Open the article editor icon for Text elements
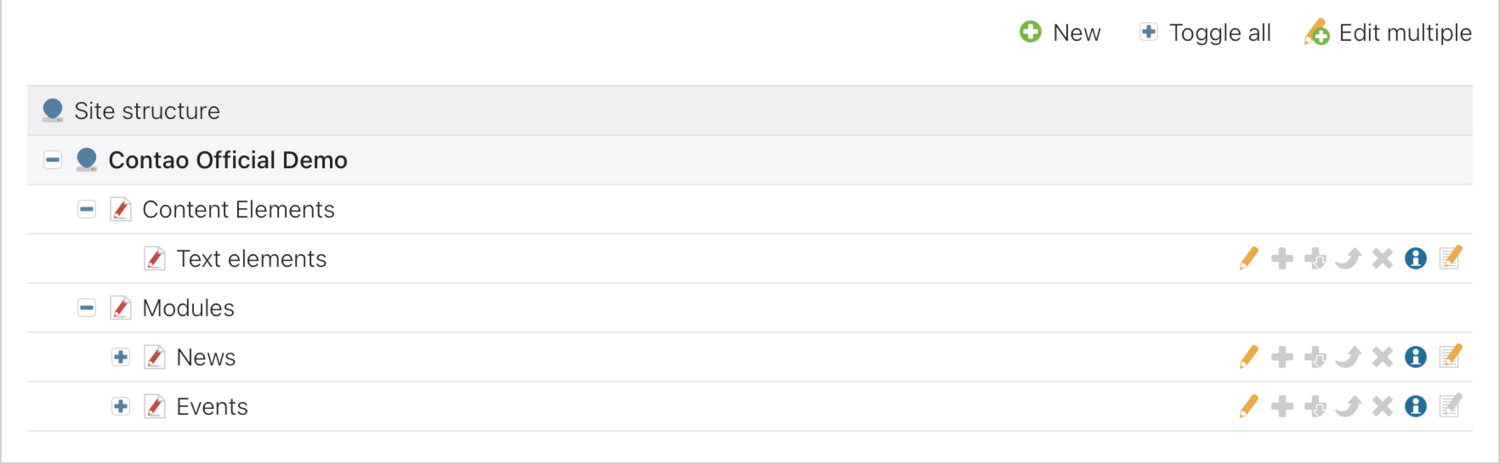 point(1450,258)
